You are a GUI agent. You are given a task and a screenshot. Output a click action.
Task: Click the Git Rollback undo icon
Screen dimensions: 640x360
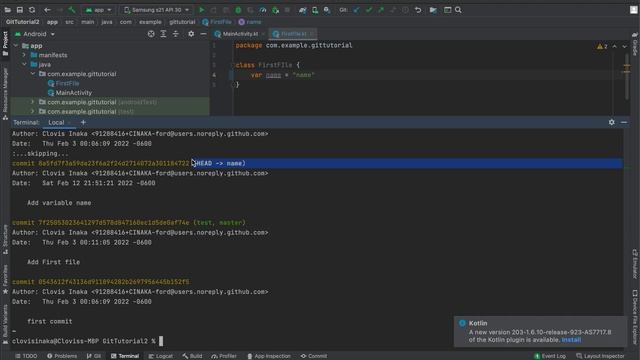[x=418, y=10]
